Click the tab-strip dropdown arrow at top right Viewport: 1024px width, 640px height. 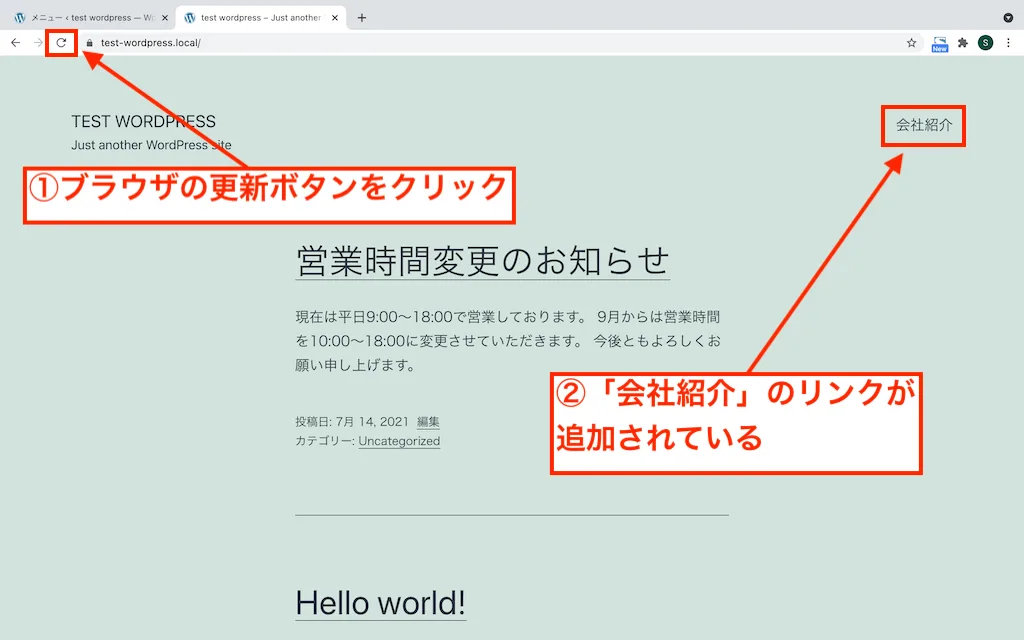point(1008,18)
